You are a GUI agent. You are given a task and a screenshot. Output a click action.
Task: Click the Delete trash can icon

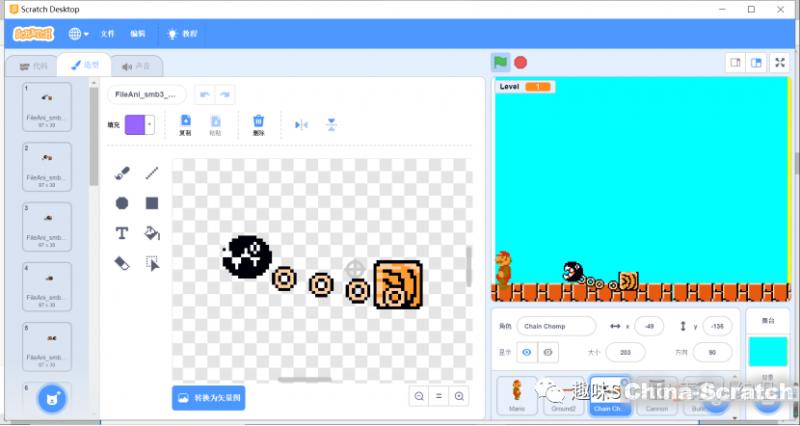pos(258,122)
